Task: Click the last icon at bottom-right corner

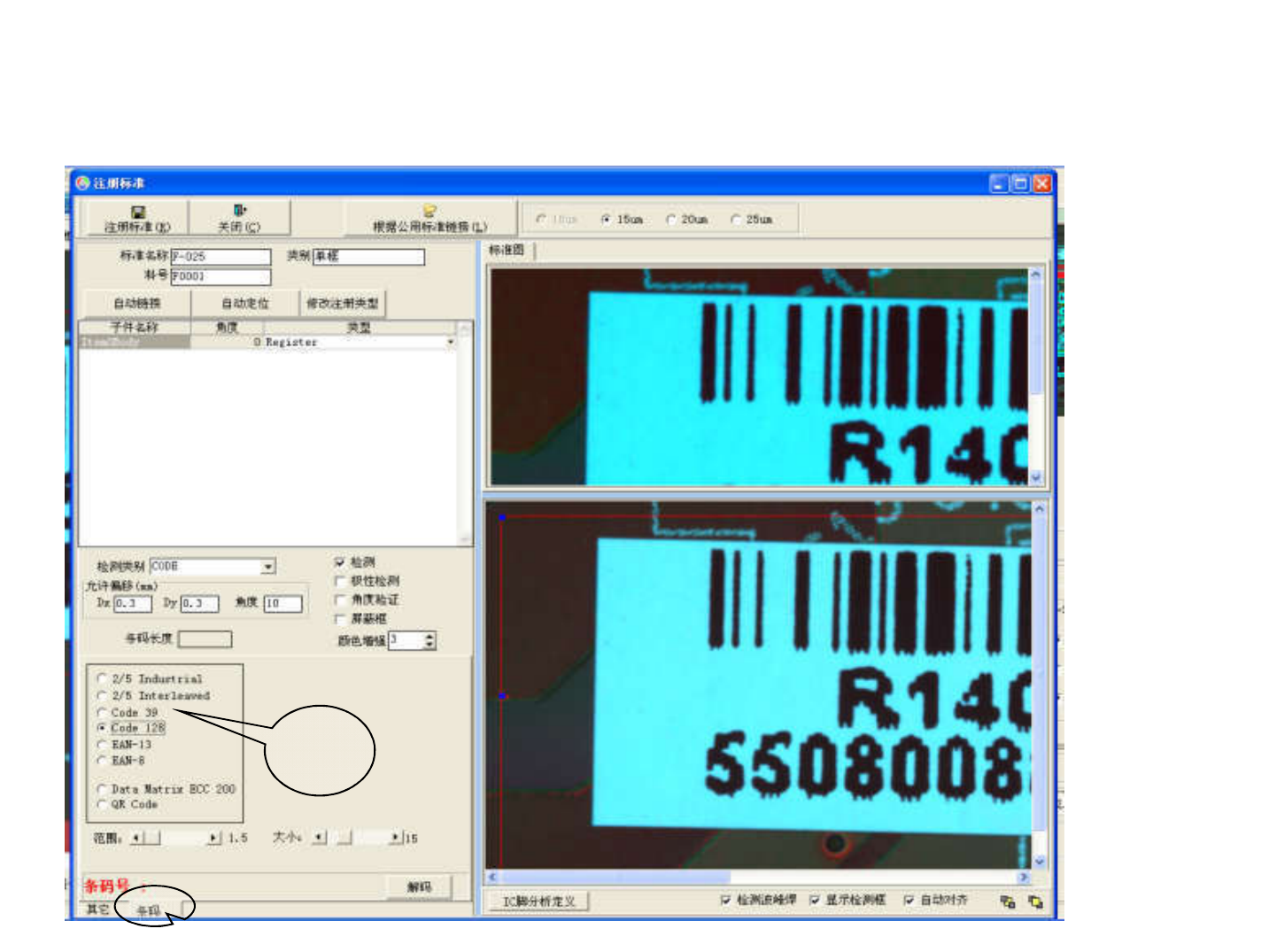Action: pos(1035,902)
